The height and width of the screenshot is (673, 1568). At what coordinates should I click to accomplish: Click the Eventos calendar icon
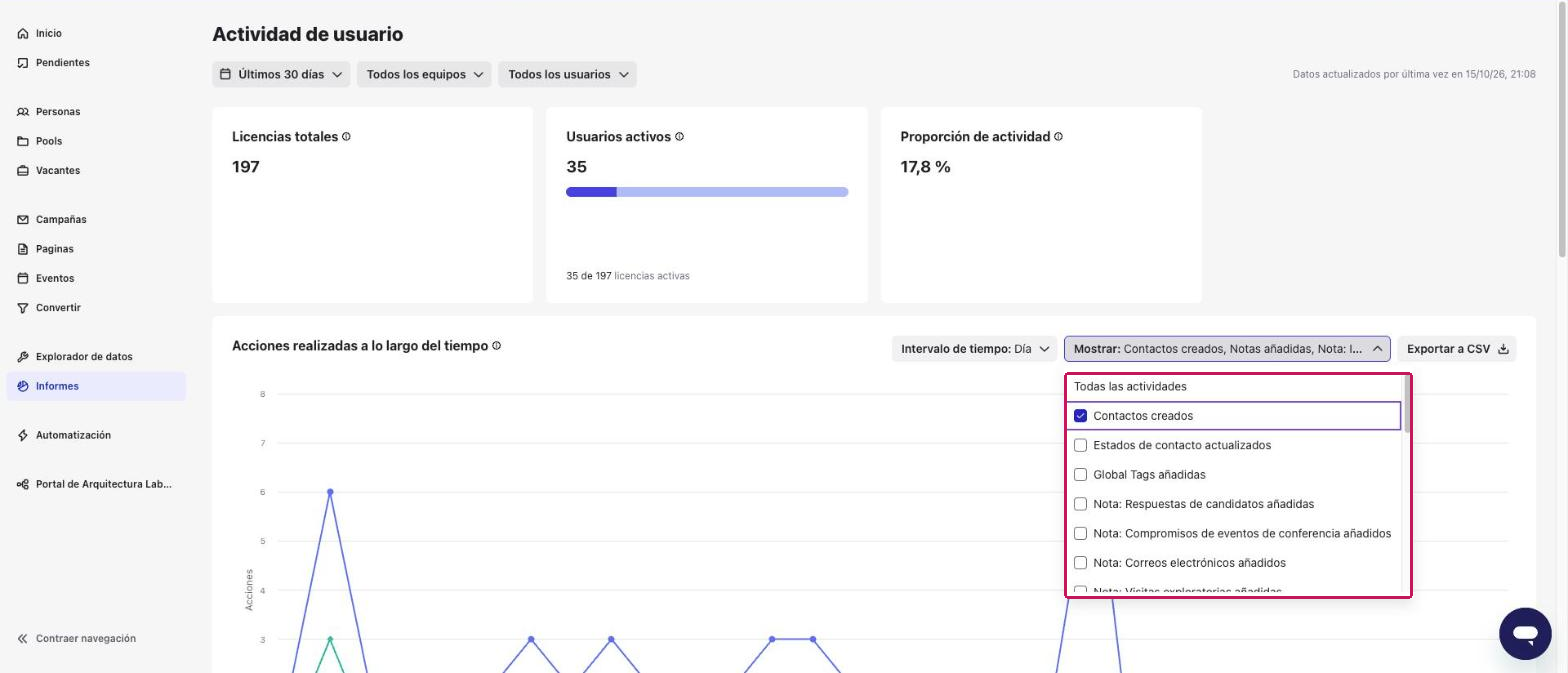23,279
